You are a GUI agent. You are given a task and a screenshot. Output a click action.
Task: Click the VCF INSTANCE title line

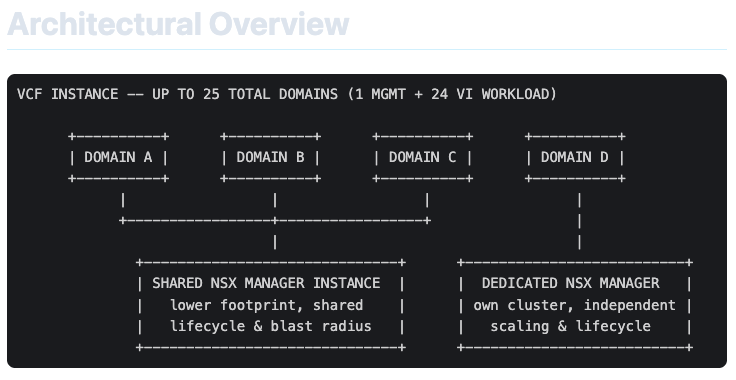point(287,94)
